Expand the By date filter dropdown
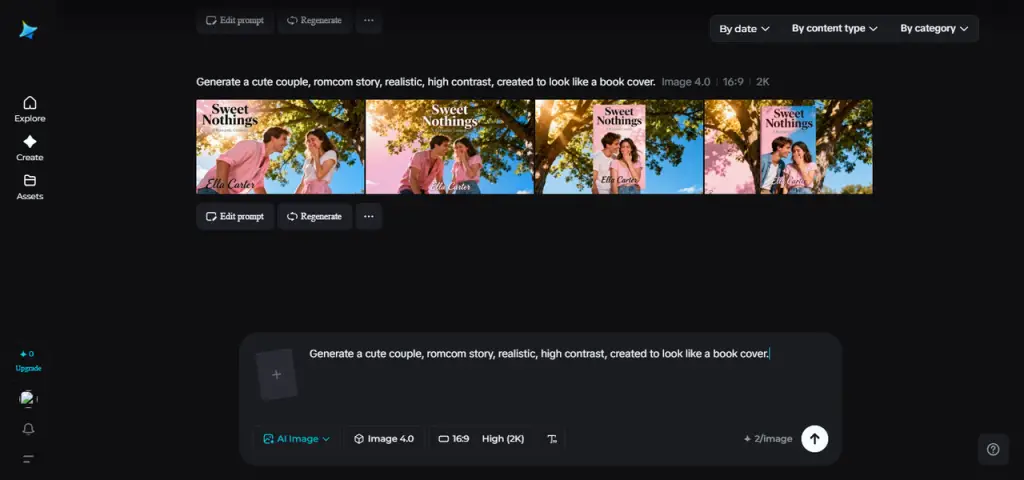Viewport: 1024px width, 480px height. click(744, 29)
